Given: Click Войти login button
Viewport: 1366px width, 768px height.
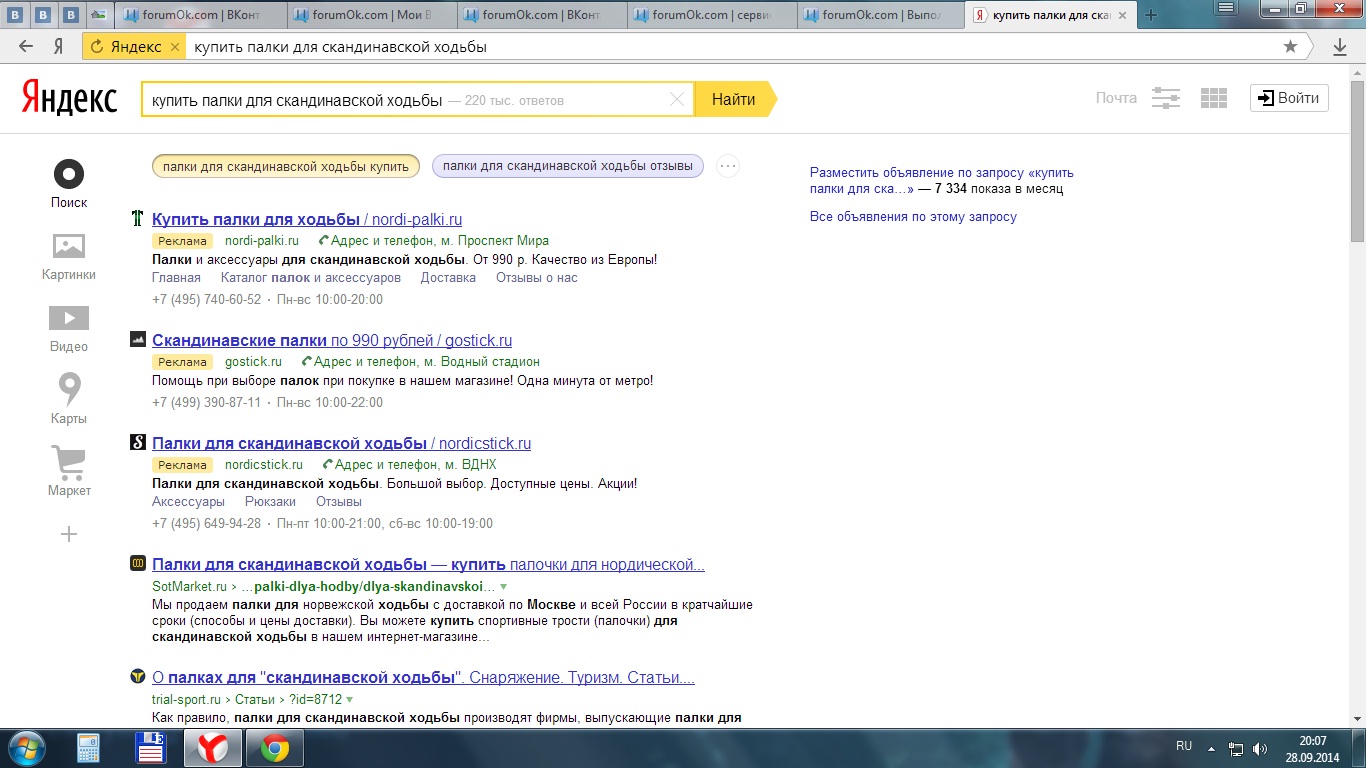Looking at the screenshot, I should [1289, 98].
